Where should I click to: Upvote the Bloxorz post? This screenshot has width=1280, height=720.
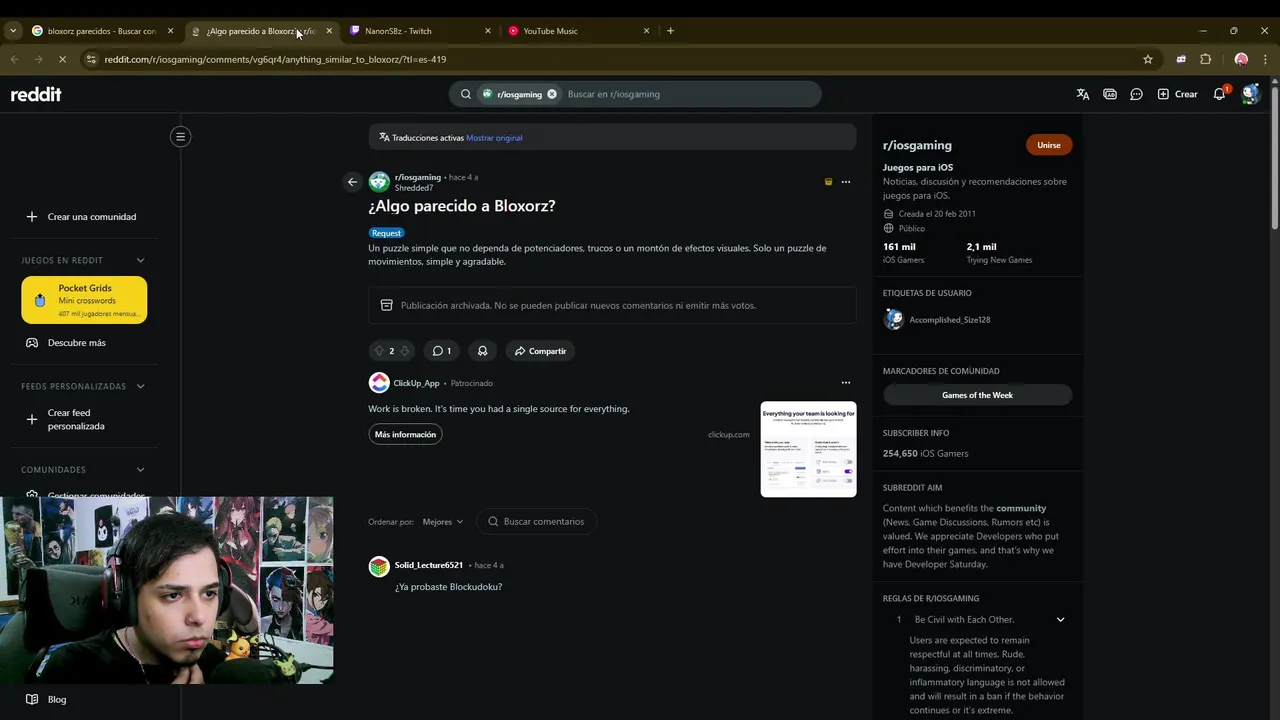point(378,351)
